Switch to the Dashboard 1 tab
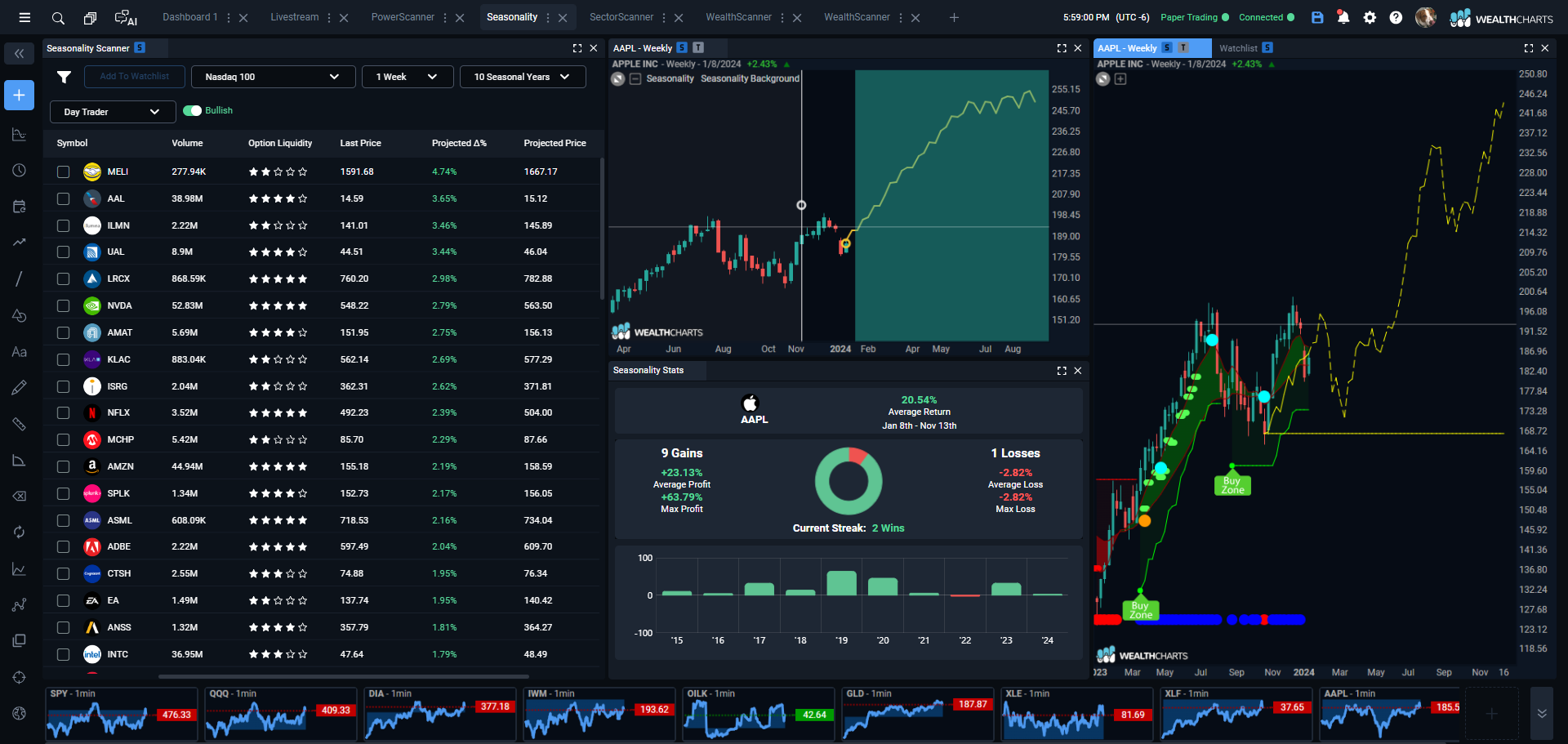The image size is (1568, 744). (189, 17)
